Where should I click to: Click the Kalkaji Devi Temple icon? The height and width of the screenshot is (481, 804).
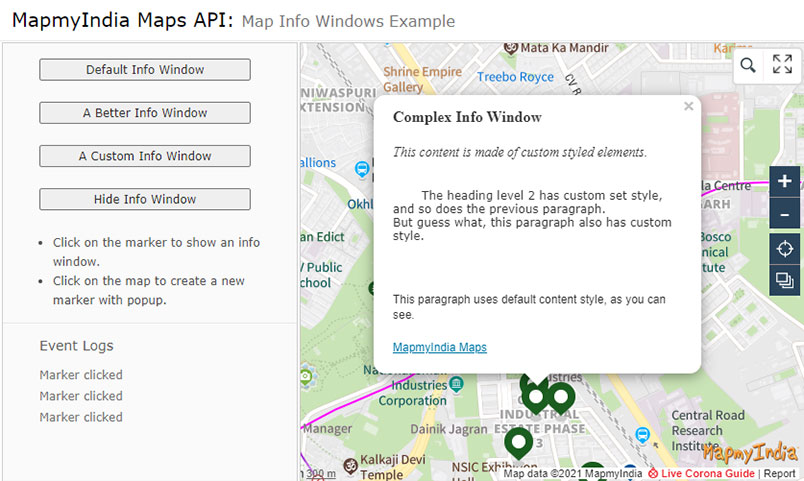click(x=350, y=466)
